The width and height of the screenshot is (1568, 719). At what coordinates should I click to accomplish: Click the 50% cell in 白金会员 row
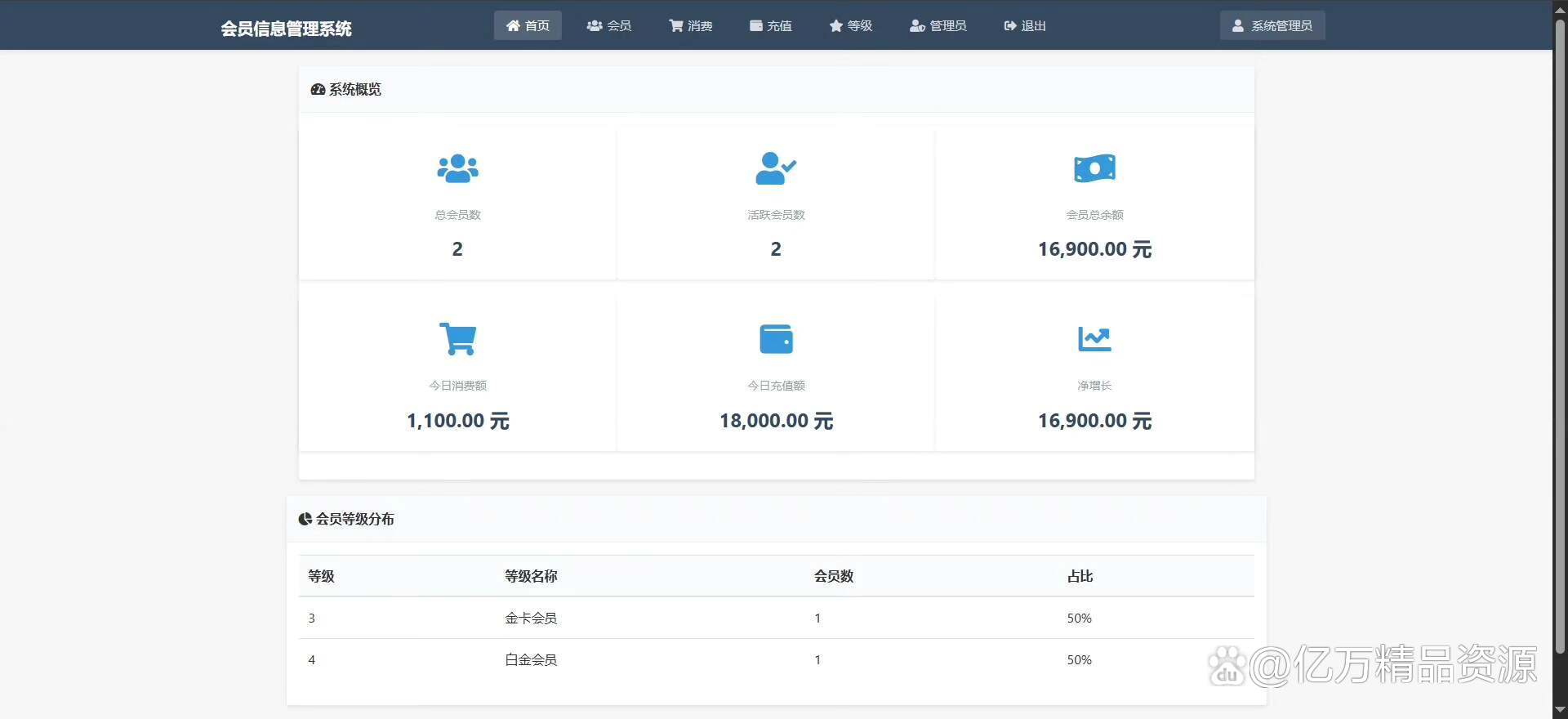pyautogui.click(x=1079, y=660)
